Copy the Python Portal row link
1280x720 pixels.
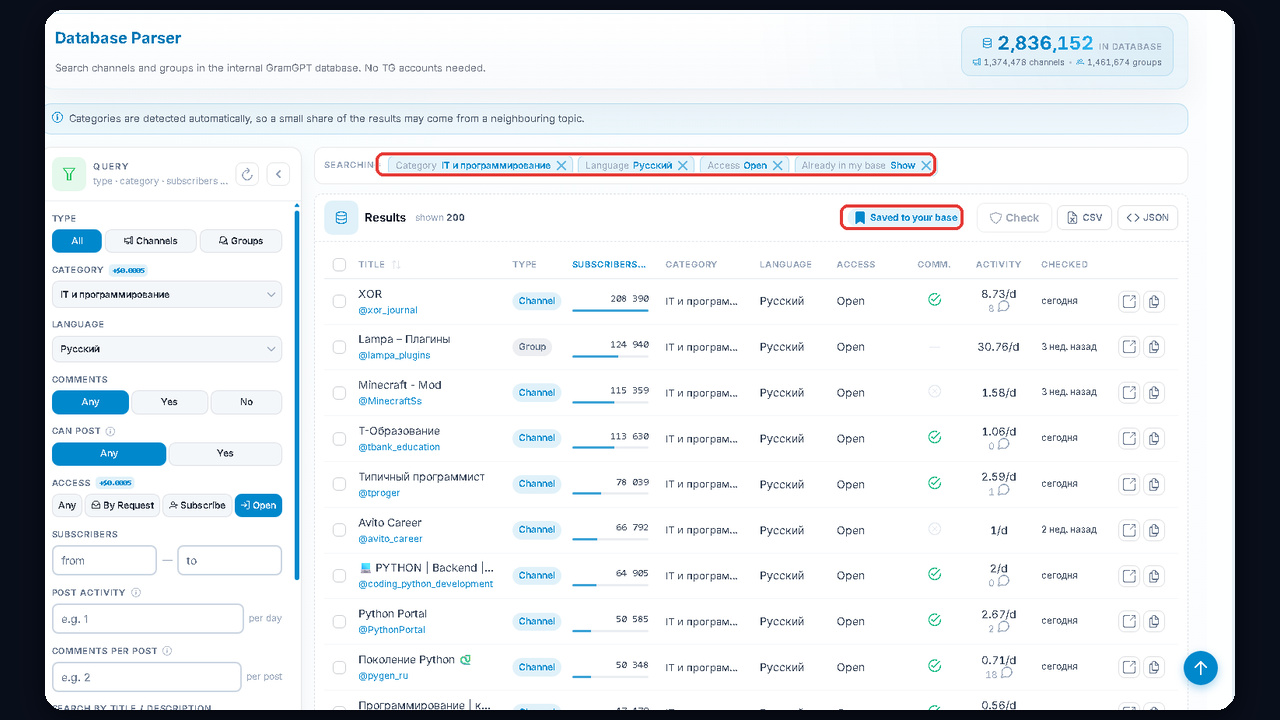(x=1154, y=621)
